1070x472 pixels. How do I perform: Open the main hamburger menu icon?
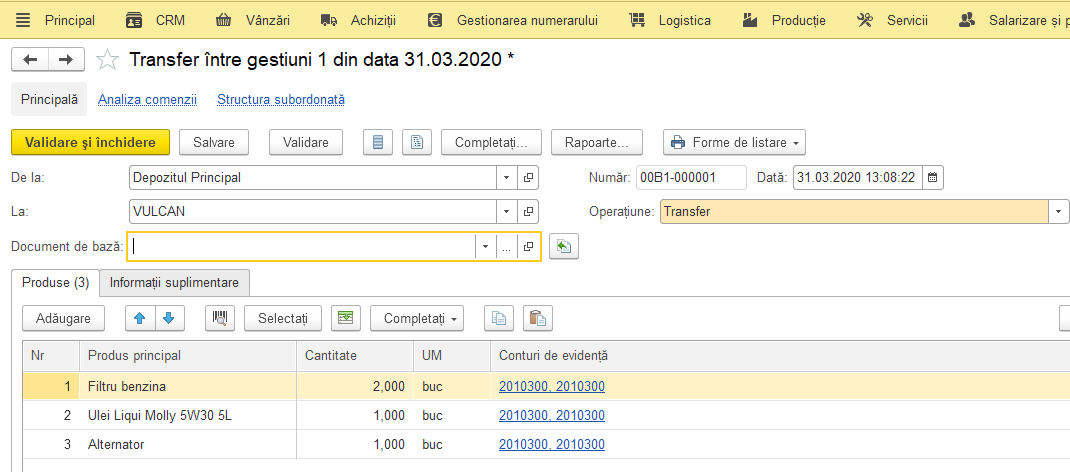pyautogui.click(x=23, y=20)
